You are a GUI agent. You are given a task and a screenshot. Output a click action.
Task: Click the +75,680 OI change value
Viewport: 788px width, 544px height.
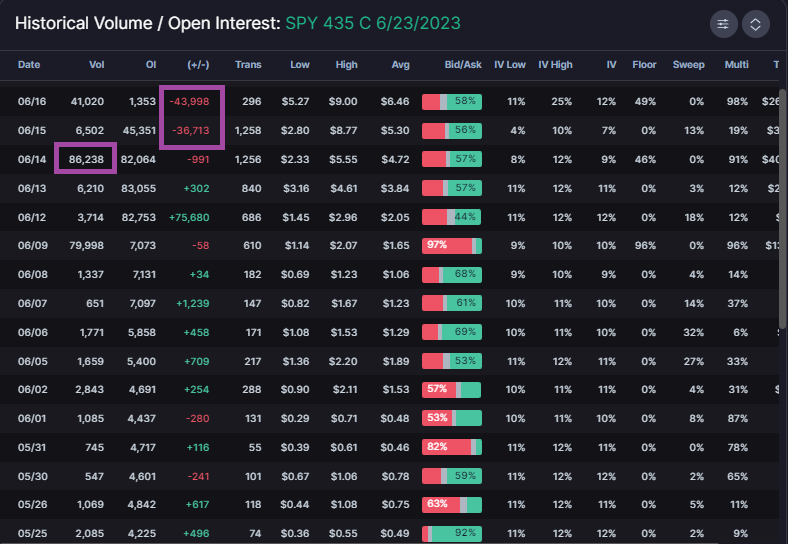(x=189, y=217)
